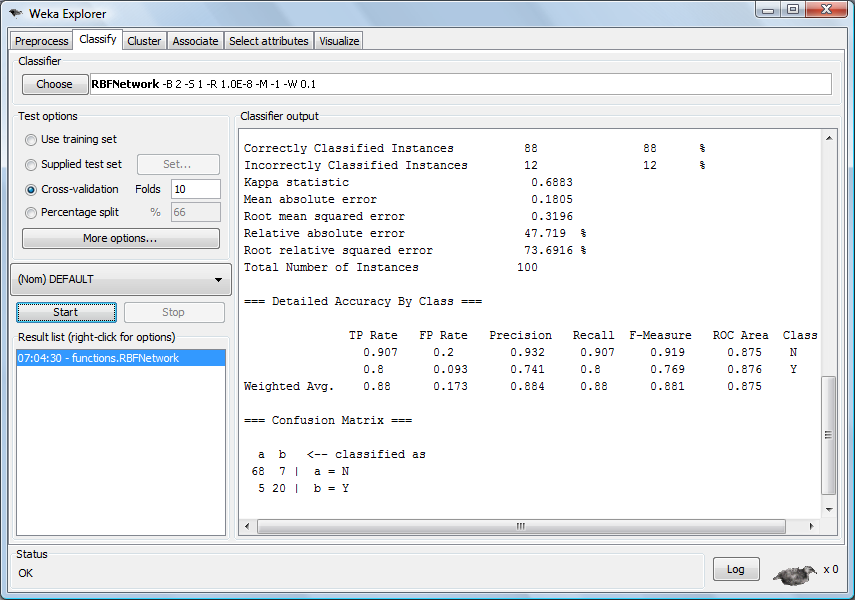The width and height of the screenshot is (855, 600).
Task: Click Correctly Classified Instances line
Action: coord(474,148)
